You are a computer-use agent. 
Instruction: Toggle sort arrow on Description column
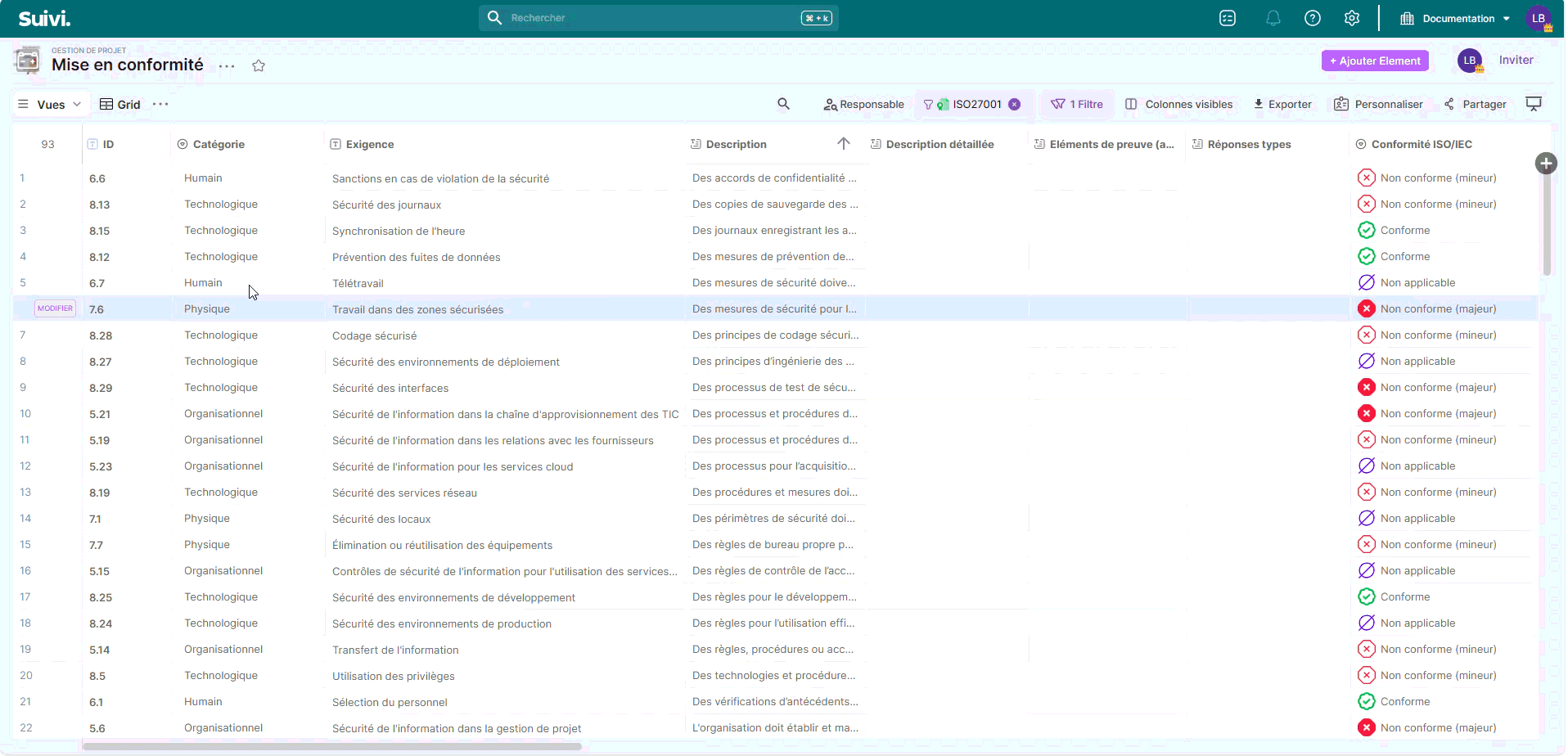(843, 144)
